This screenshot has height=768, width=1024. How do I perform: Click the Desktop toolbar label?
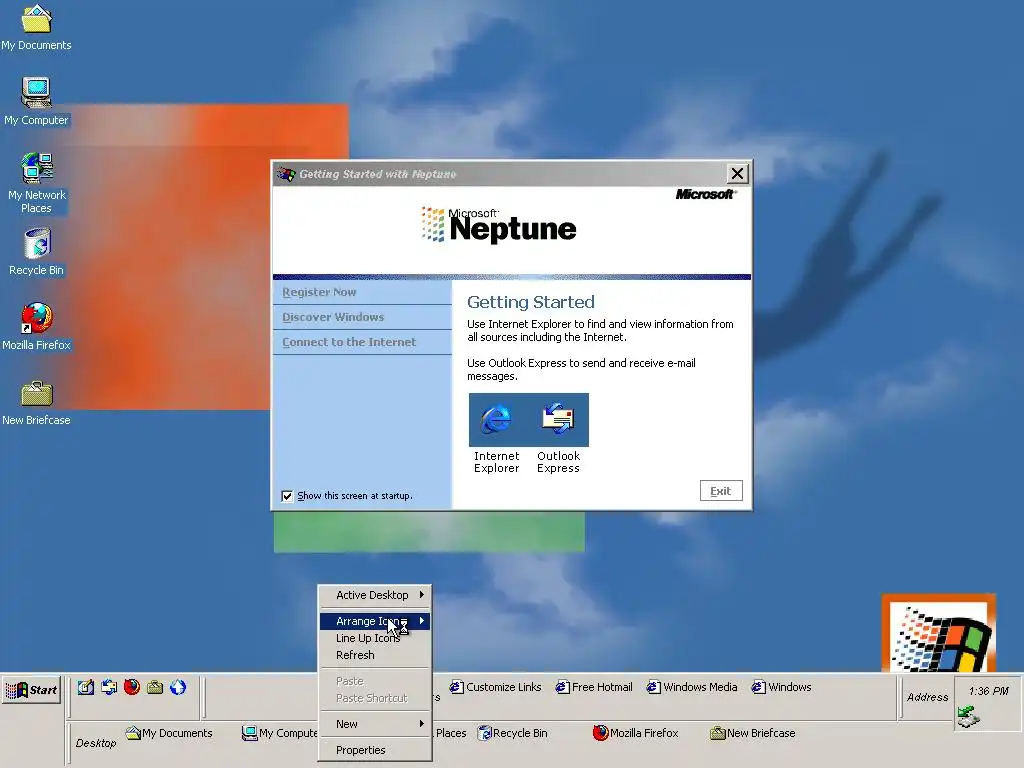pyautogui.click(x=96, y=743)
